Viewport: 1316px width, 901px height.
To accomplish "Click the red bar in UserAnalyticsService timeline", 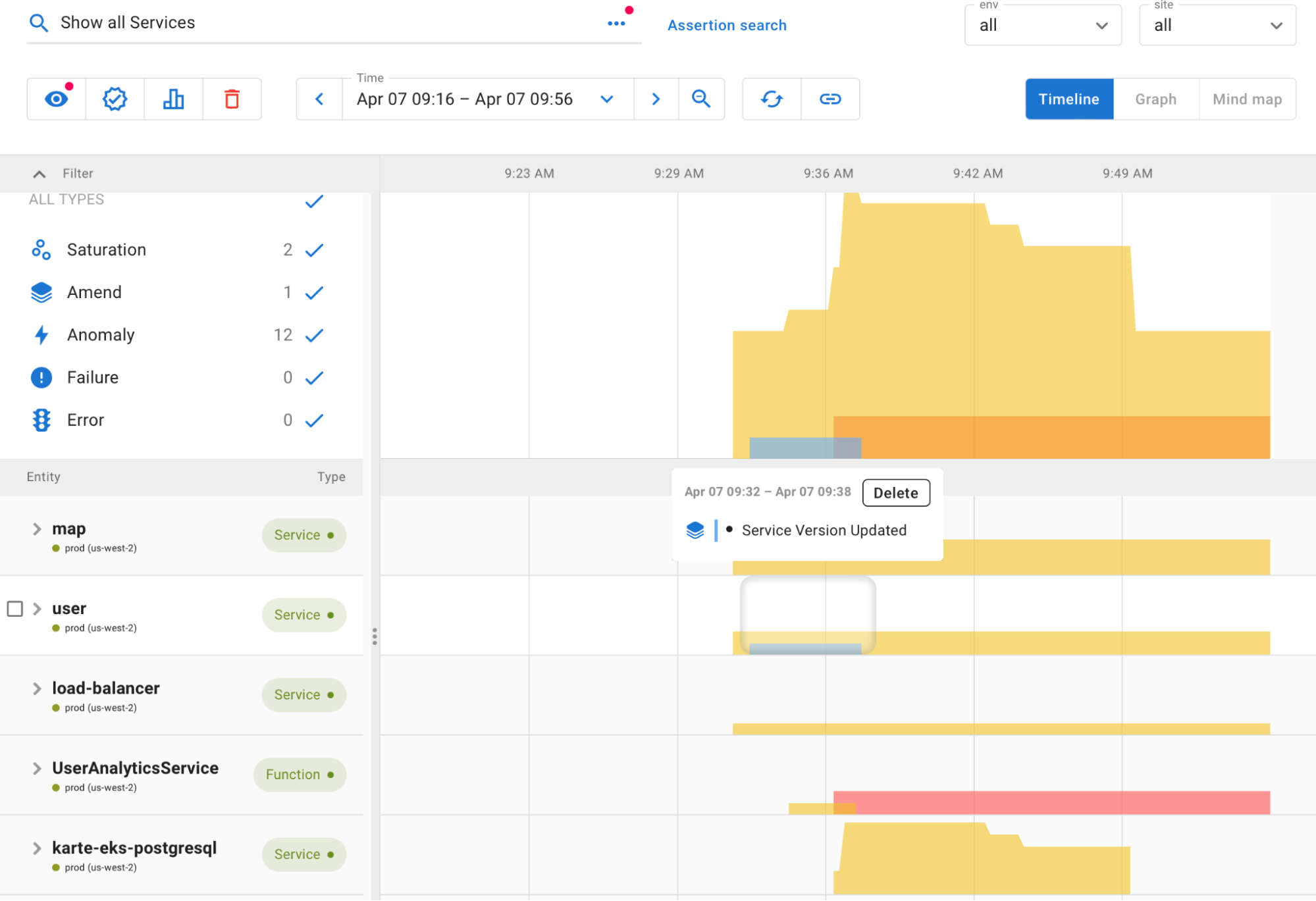I will click(x=1053, y=802).
